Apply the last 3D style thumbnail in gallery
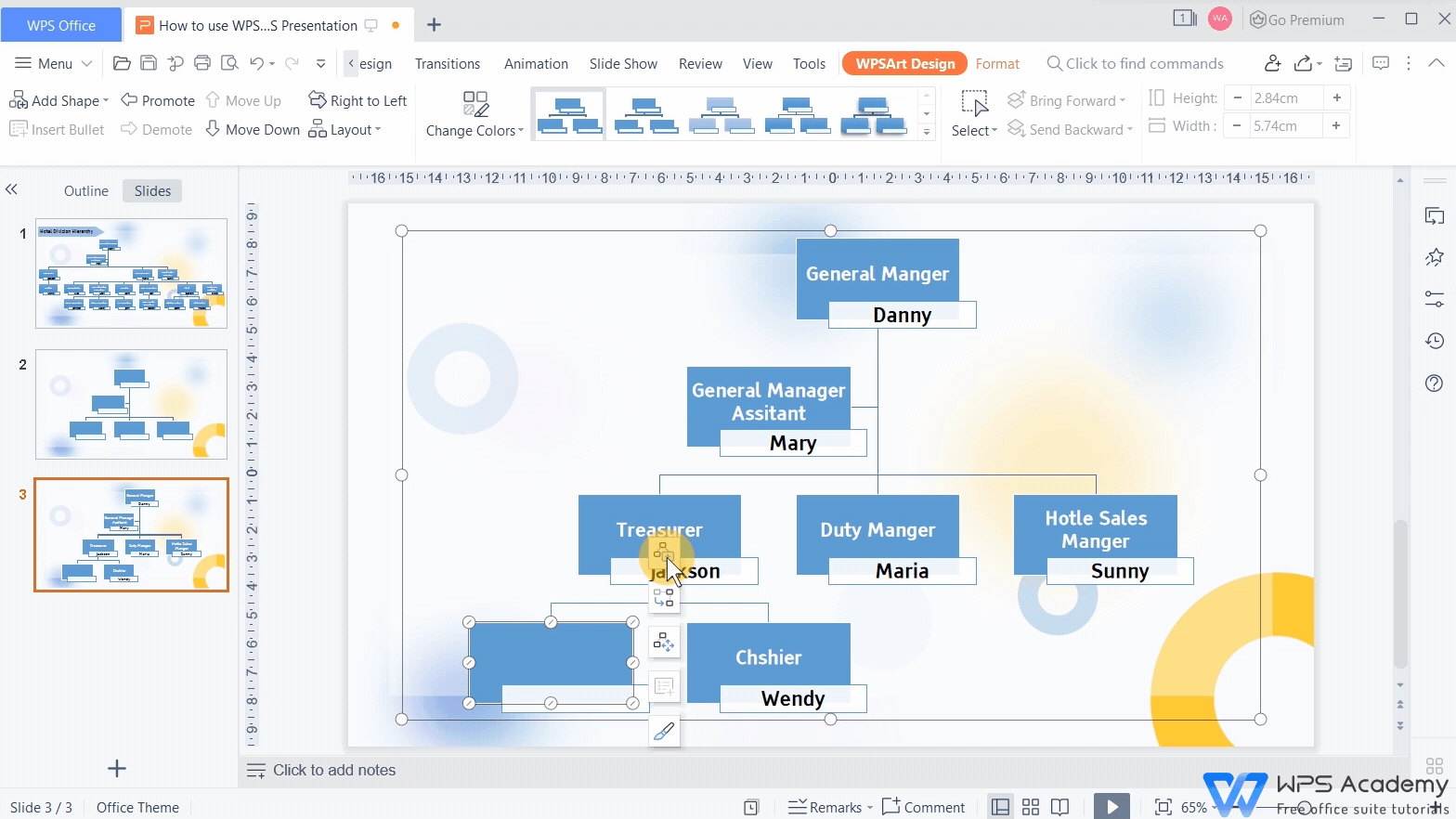Image resolution: width=1456 pixels, height=819 pixels. coord(874,114)
